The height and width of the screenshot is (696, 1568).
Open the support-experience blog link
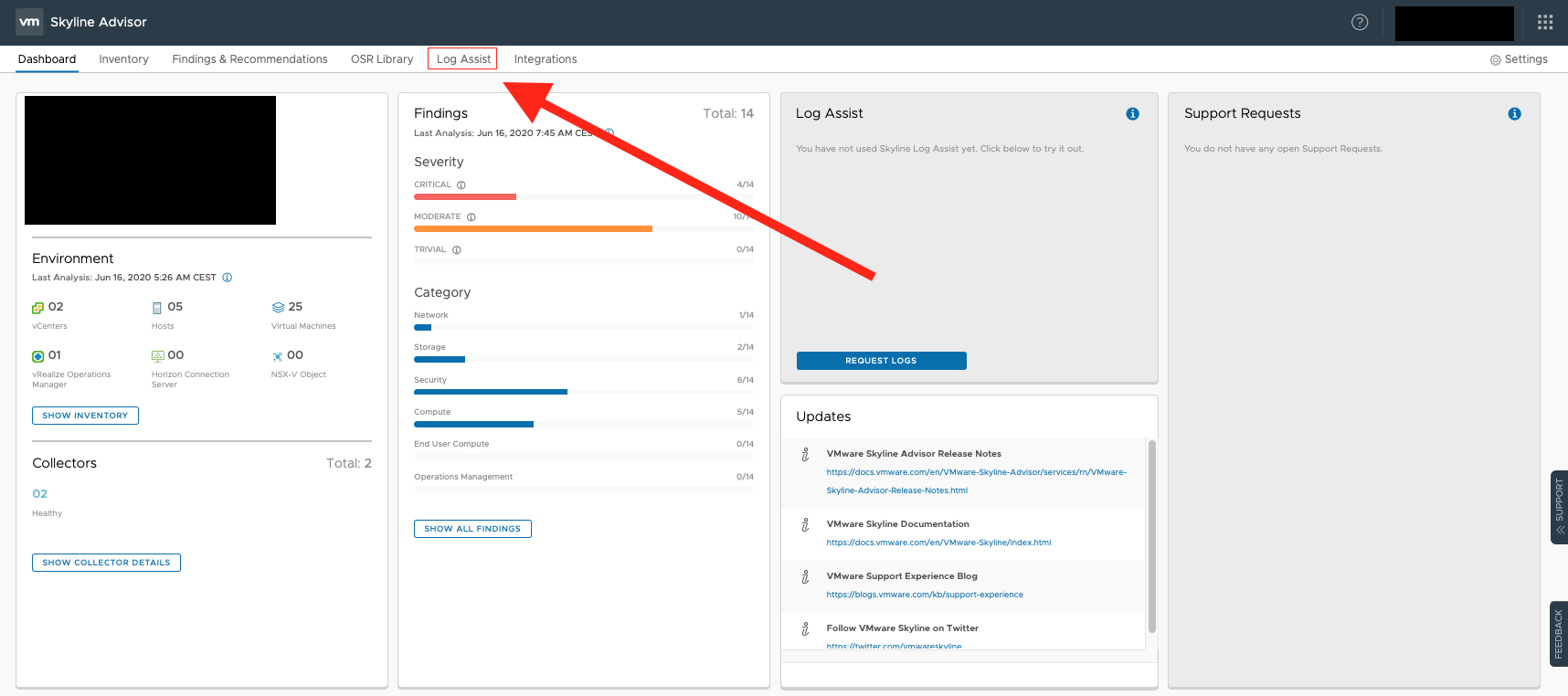coord(925,595)
